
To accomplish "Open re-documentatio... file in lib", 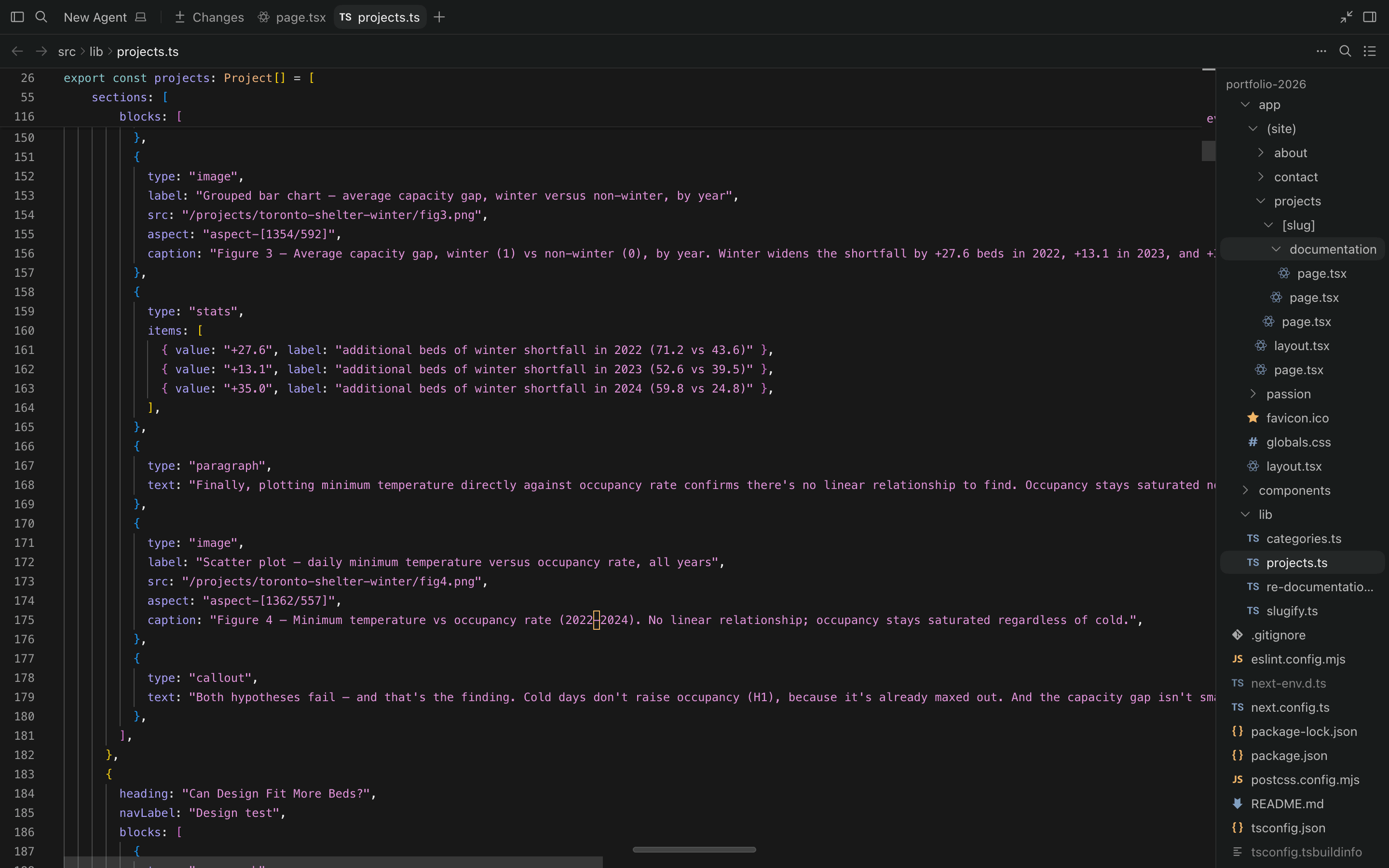I will pos(1302,587).
